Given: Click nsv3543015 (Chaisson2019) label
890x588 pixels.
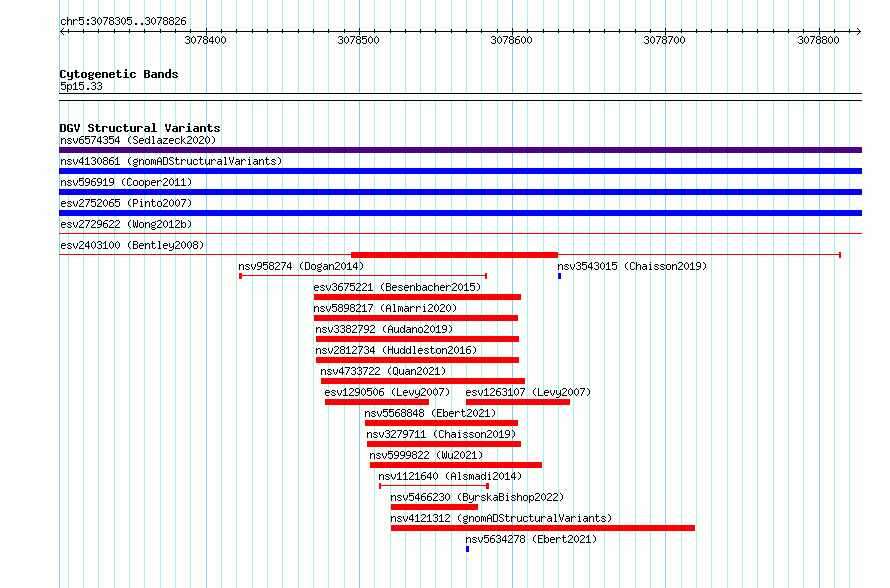Looking at the screenshot, I should [x=632, y=266].
